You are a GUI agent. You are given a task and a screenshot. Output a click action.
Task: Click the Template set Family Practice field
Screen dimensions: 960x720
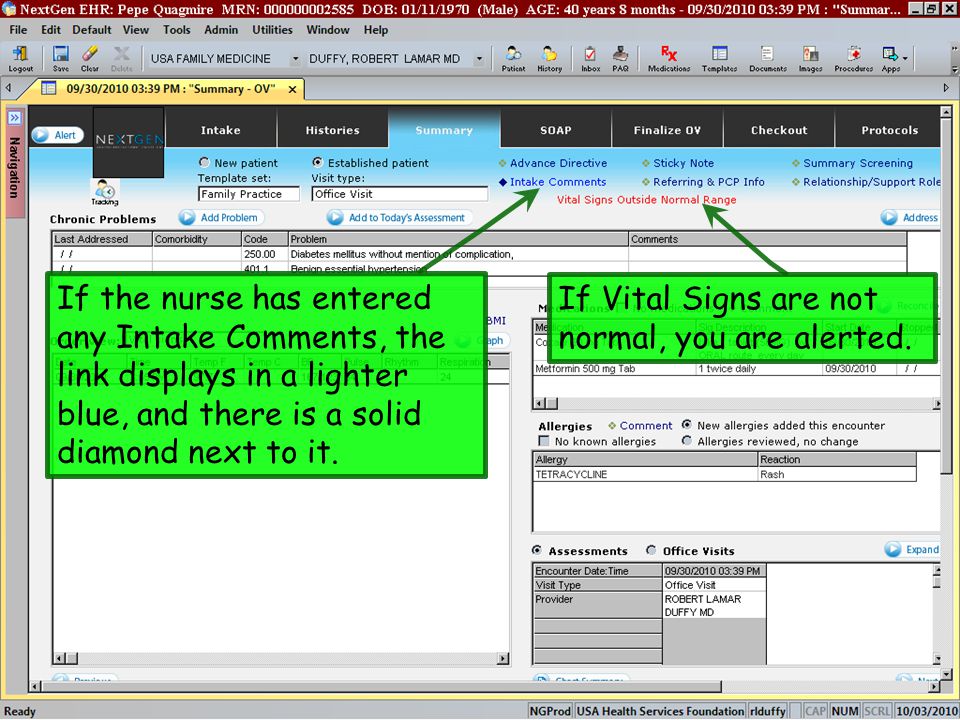[x=249, y=194]
